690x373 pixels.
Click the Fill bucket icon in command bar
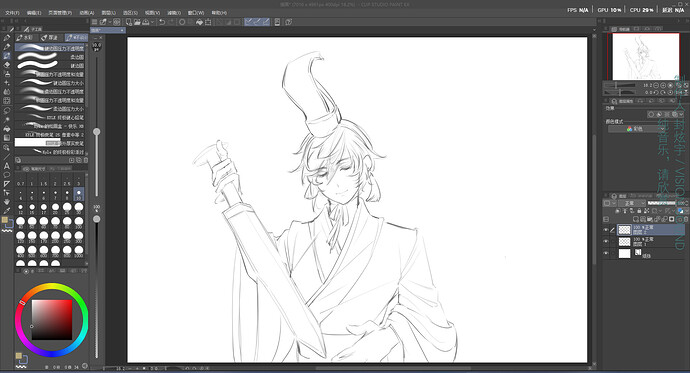(x=199, y=22)
